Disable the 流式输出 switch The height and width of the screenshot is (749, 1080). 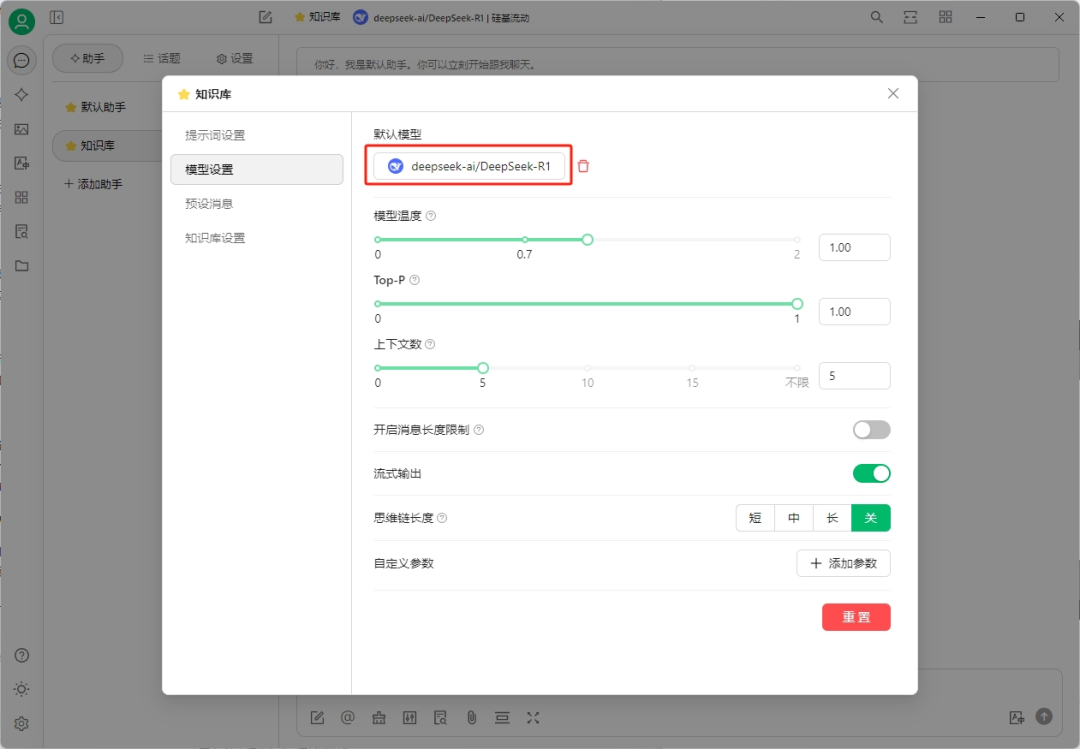pyautogui.click(x=871, y=473)
